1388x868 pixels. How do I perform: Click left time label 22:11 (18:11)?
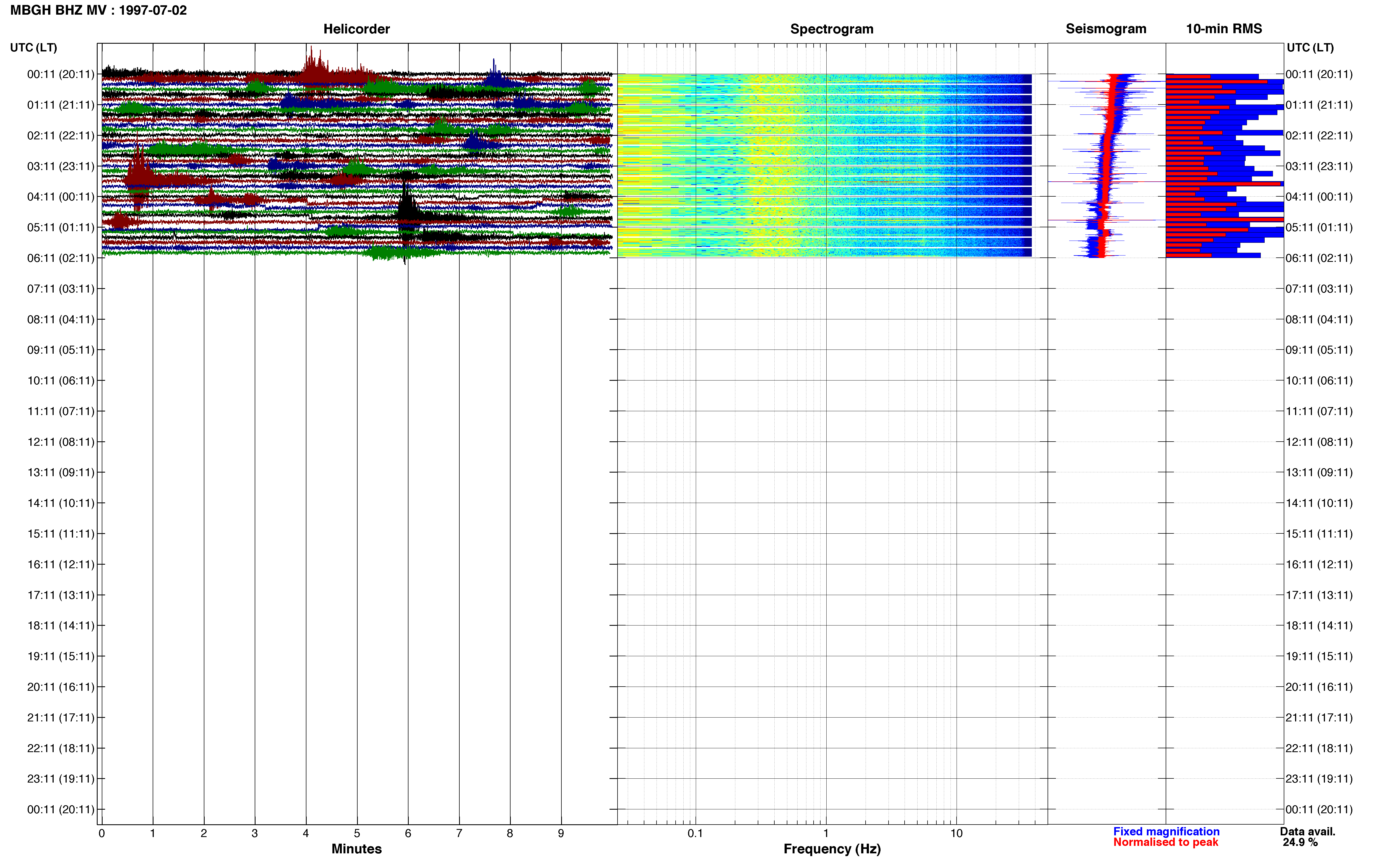point(61,749)
